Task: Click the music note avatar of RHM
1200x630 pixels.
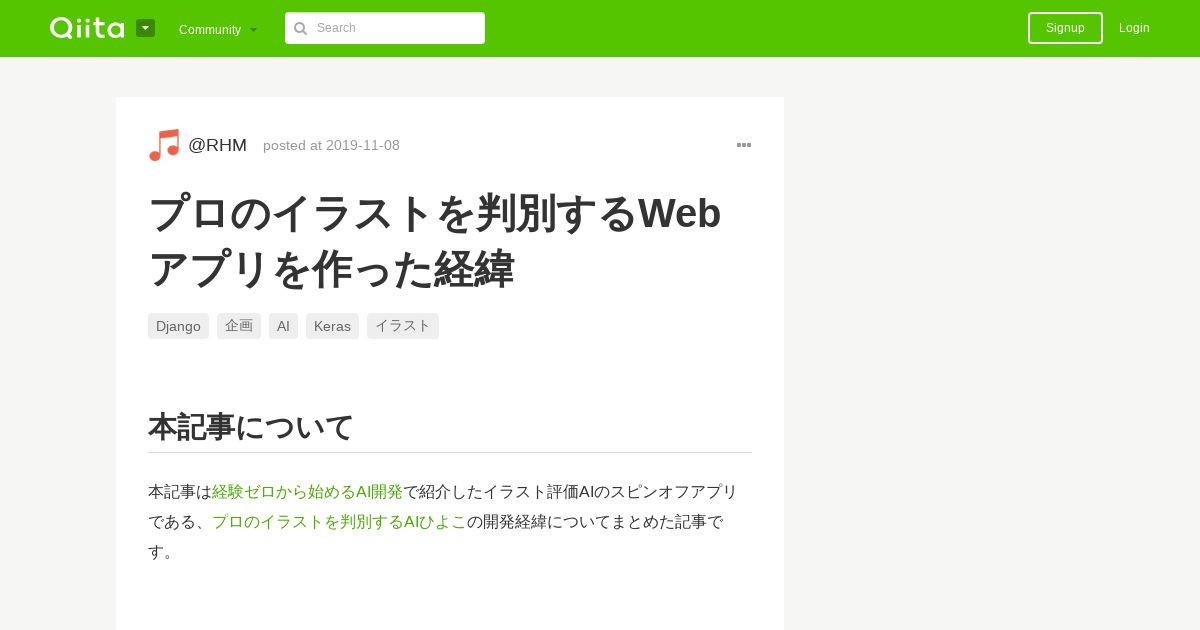Action: click(164, 145)
